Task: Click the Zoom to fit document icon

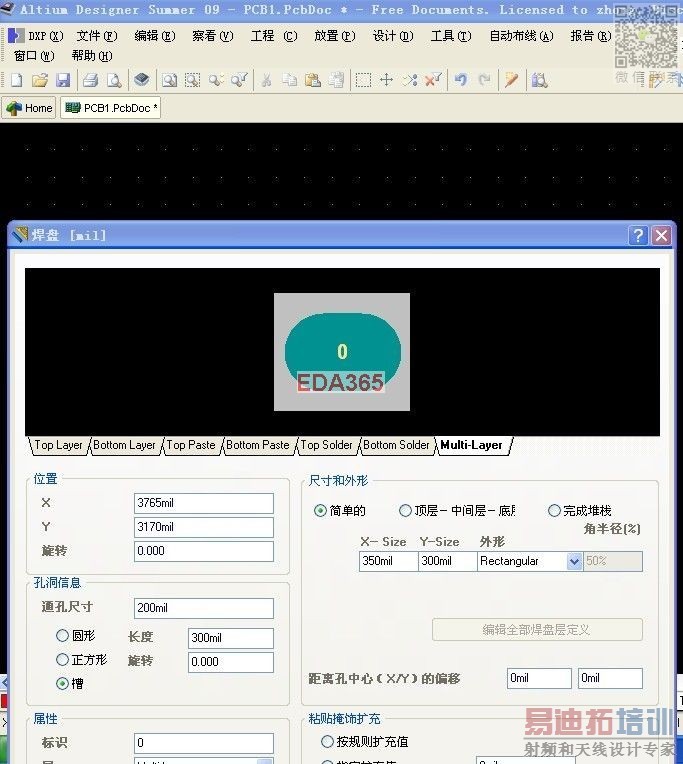Action: [x=170, y=80]
